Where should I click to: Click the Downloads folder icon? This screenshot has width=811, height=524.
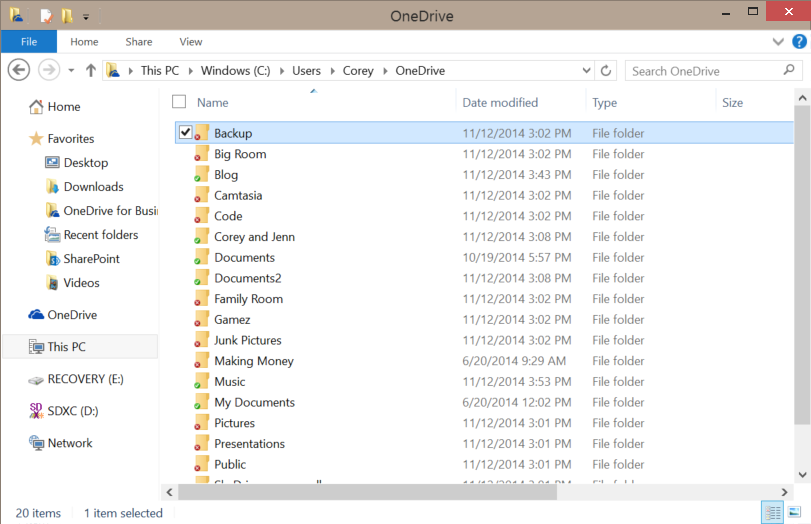coord(52,187)
